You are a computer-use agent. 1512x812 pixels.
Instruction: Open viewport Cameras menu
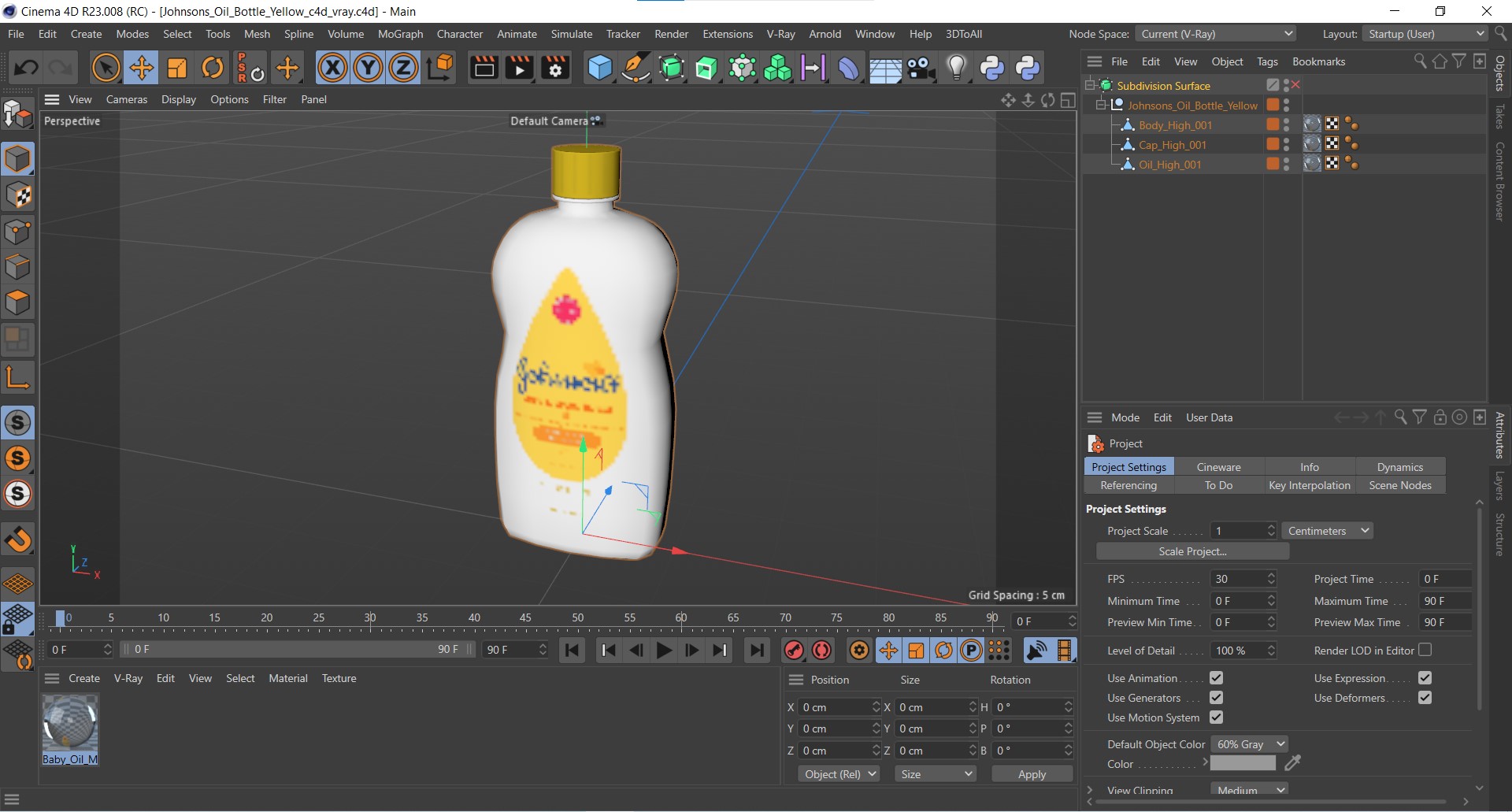tap(127, 99)
